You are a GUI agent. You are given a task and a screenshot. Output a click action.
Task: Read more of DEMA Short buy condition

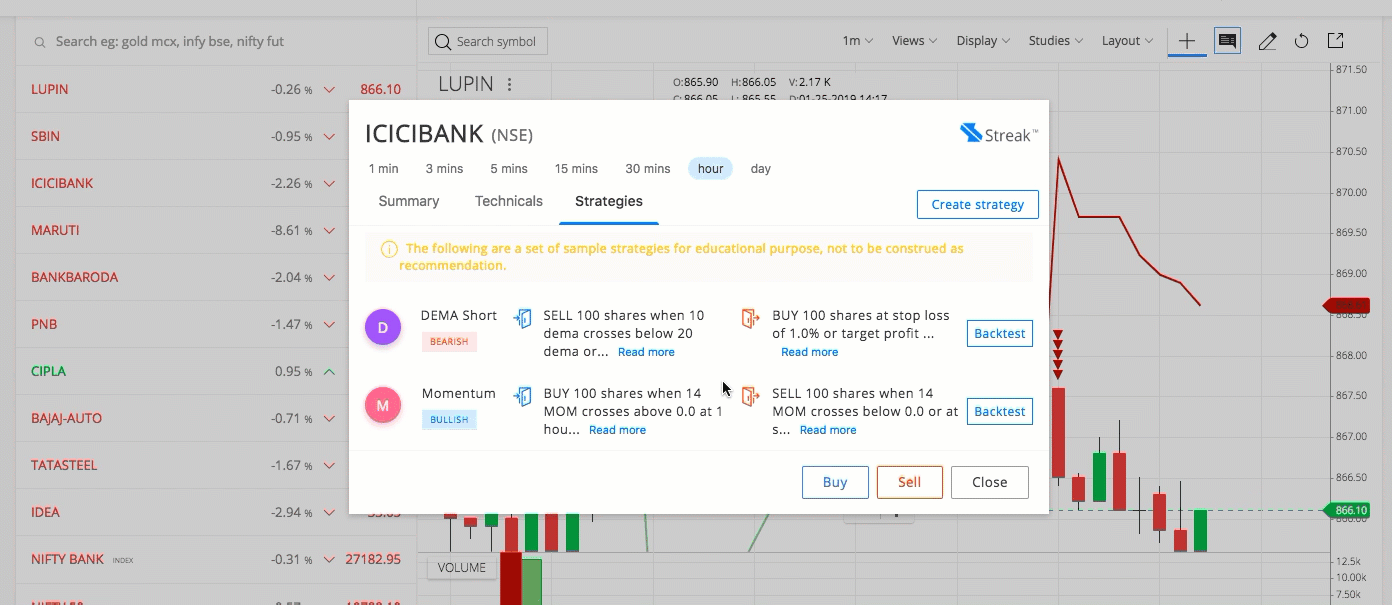[x=809, y=352]
